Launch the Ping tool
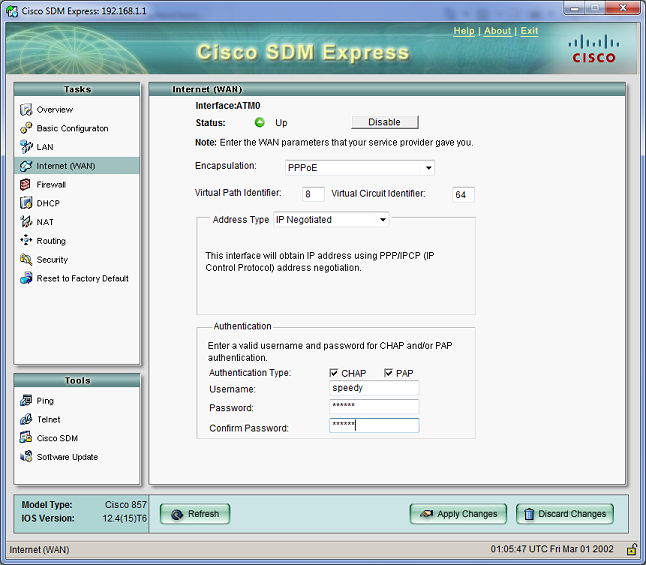The image size is (646, 565). pos(45,401)
